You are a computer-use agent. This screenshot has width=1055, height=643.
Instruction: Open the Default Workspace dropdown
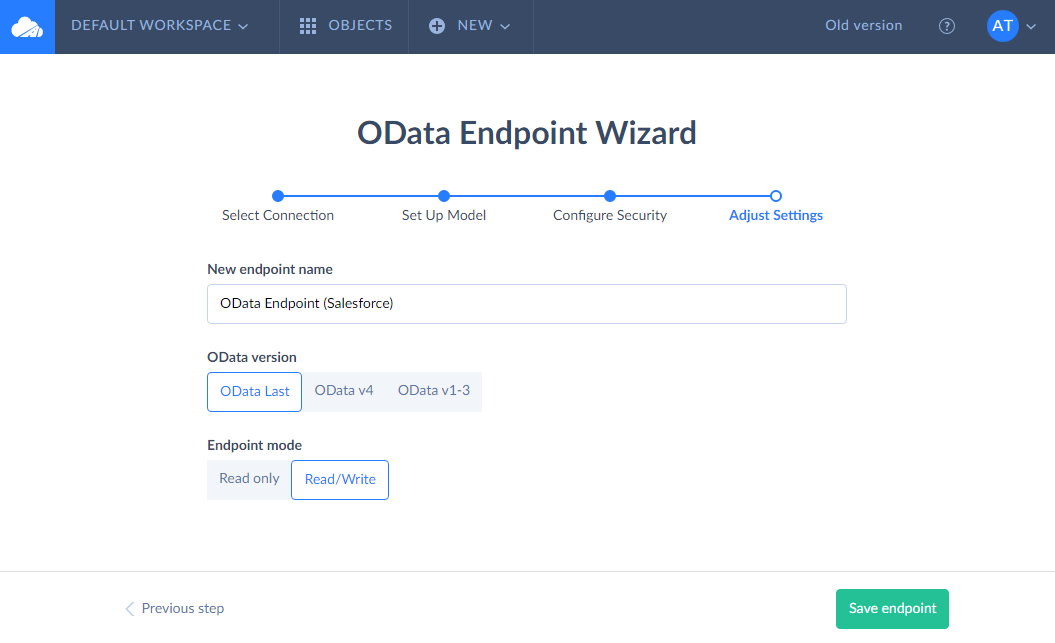click(x=159, y=26)
